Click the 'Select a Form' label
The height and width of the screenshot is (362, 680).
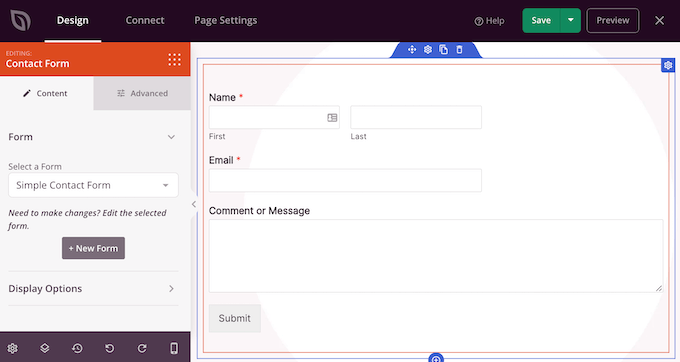point(35,166)
